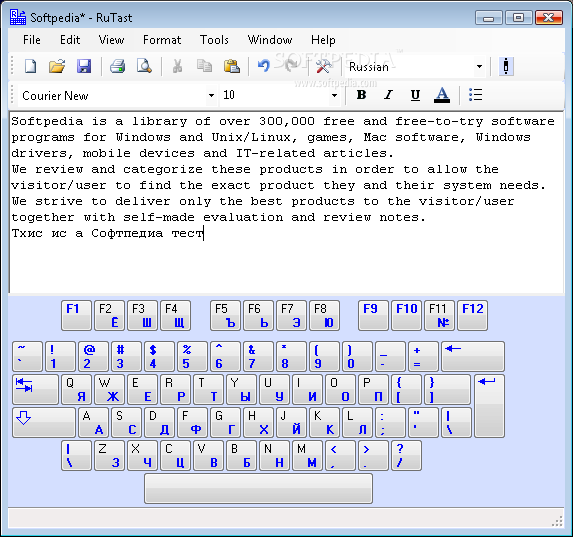Click the @ 2 number key
The height and width of the screenshot is (537, 573).
[93, 356]
